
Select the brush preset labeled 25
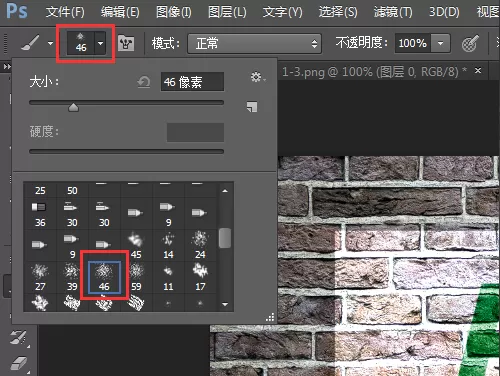coord(40,190)
